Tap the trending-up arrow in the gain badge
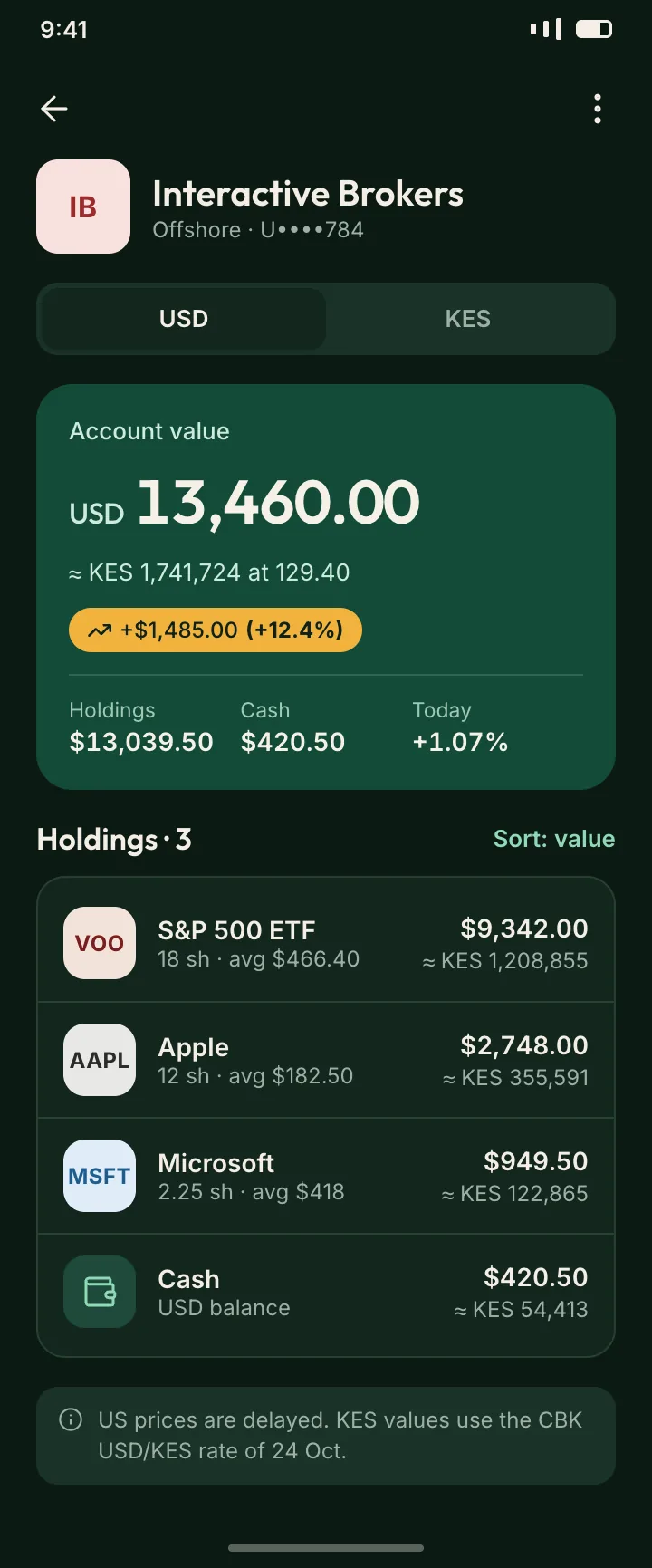 (99, 630)
